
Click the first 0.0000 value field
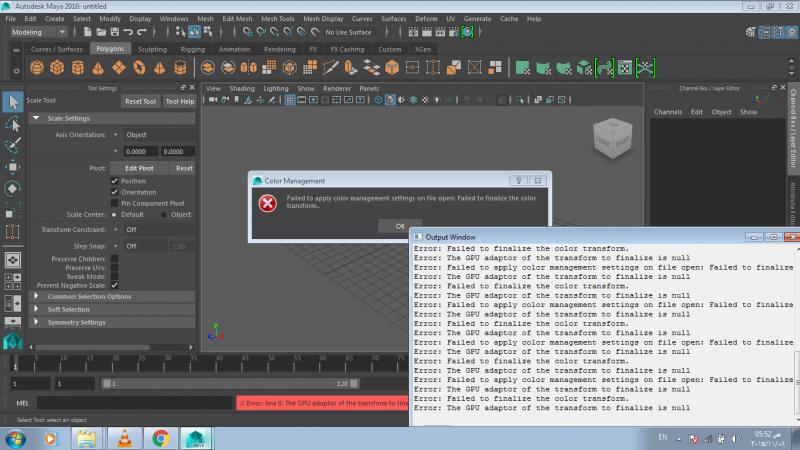140,152
